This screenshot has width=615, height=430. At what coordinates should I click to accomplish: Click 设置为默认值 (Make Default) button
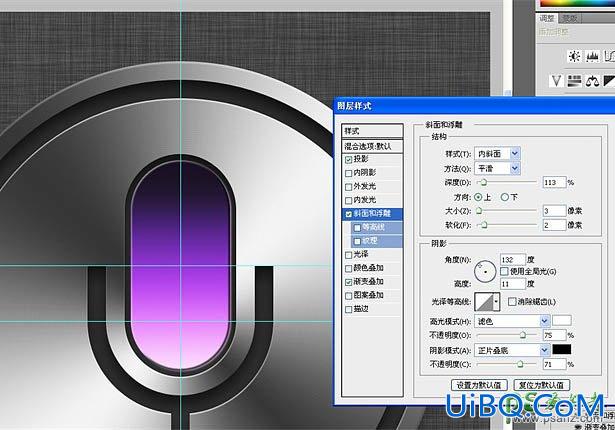tap(479, 385)
